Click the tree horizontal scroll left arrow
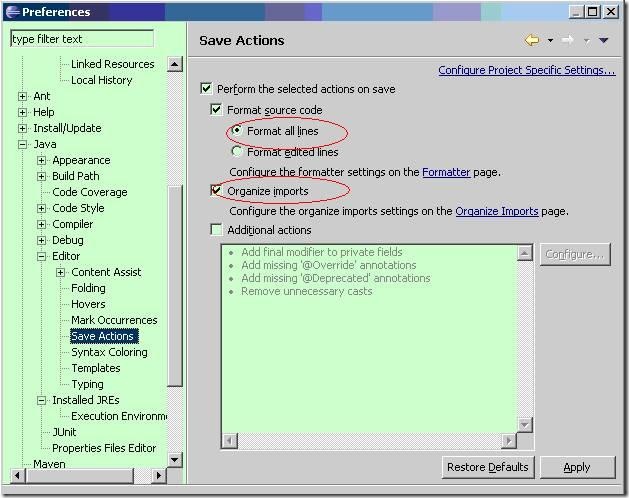 17,476
